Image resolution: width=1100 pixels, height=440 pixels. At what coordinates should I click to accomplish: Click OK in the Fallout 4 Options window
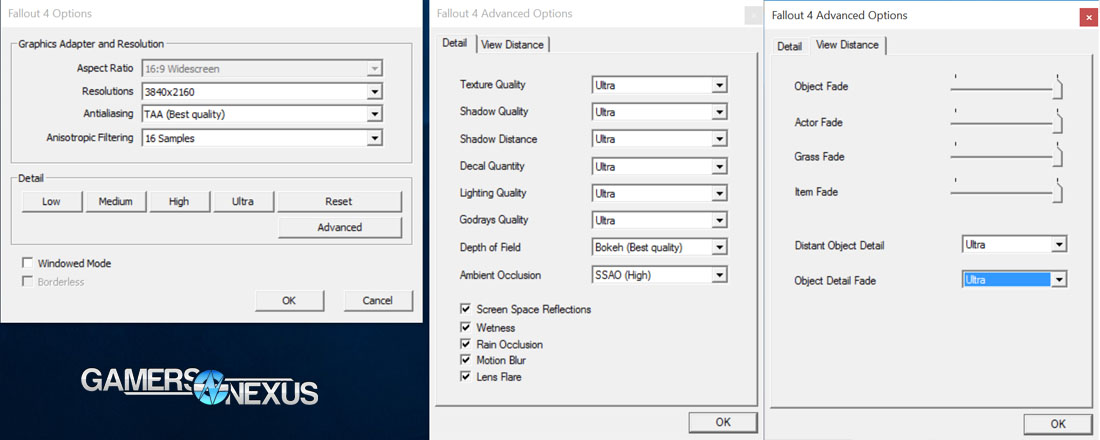(289, 300)
